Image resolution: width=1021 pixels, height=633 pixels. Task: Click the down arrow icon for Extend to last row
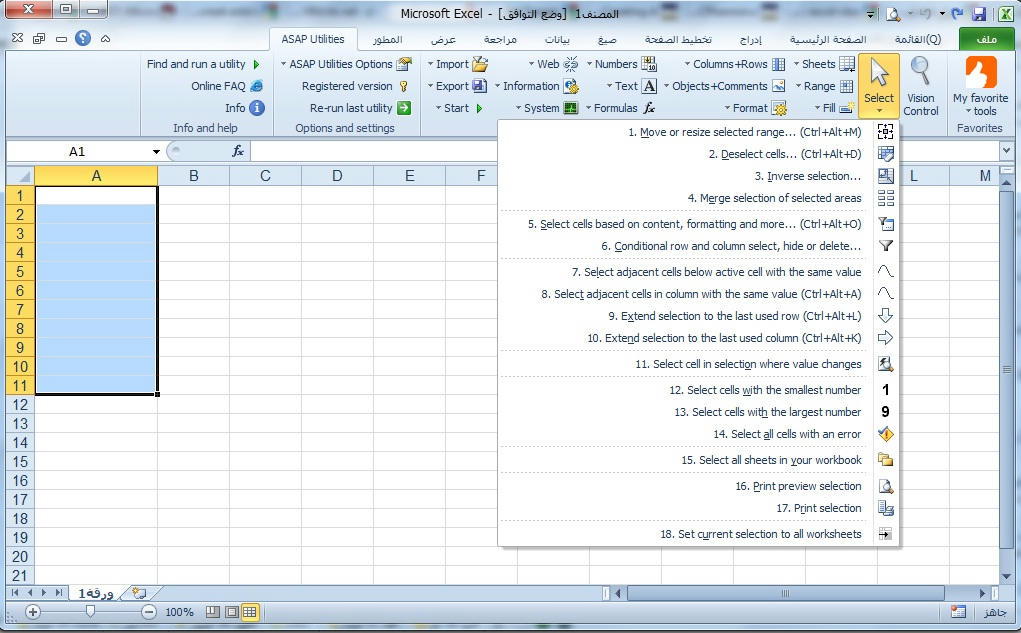885,316
